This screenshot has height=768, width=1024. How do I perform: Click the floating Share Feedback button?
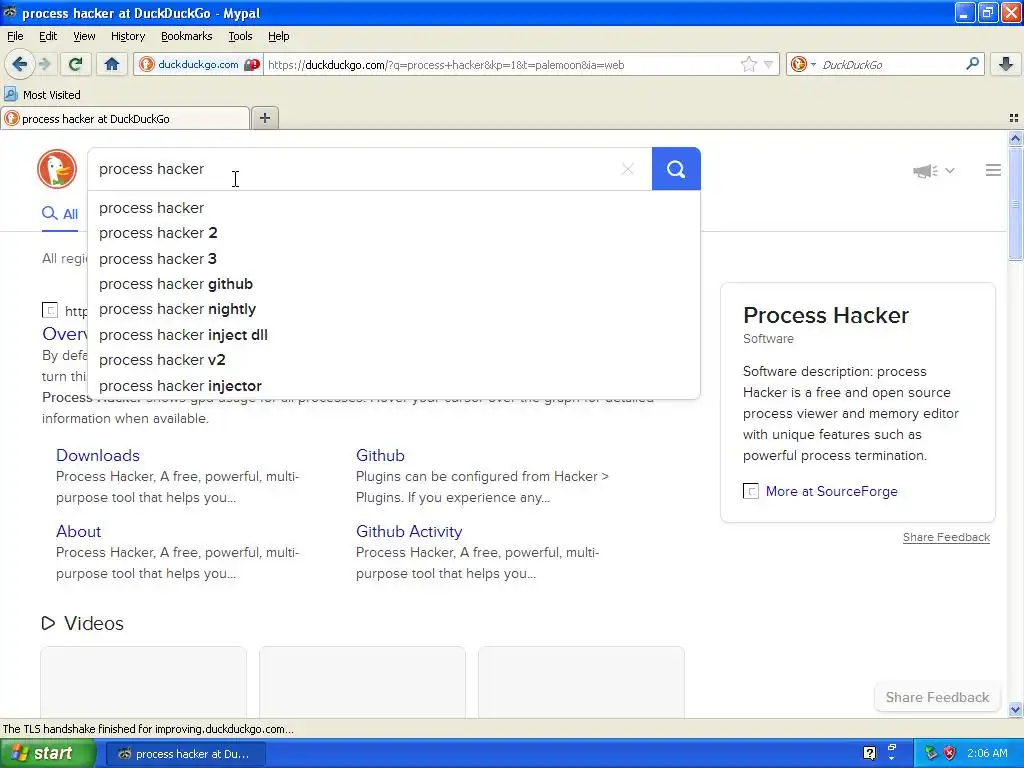937,697
